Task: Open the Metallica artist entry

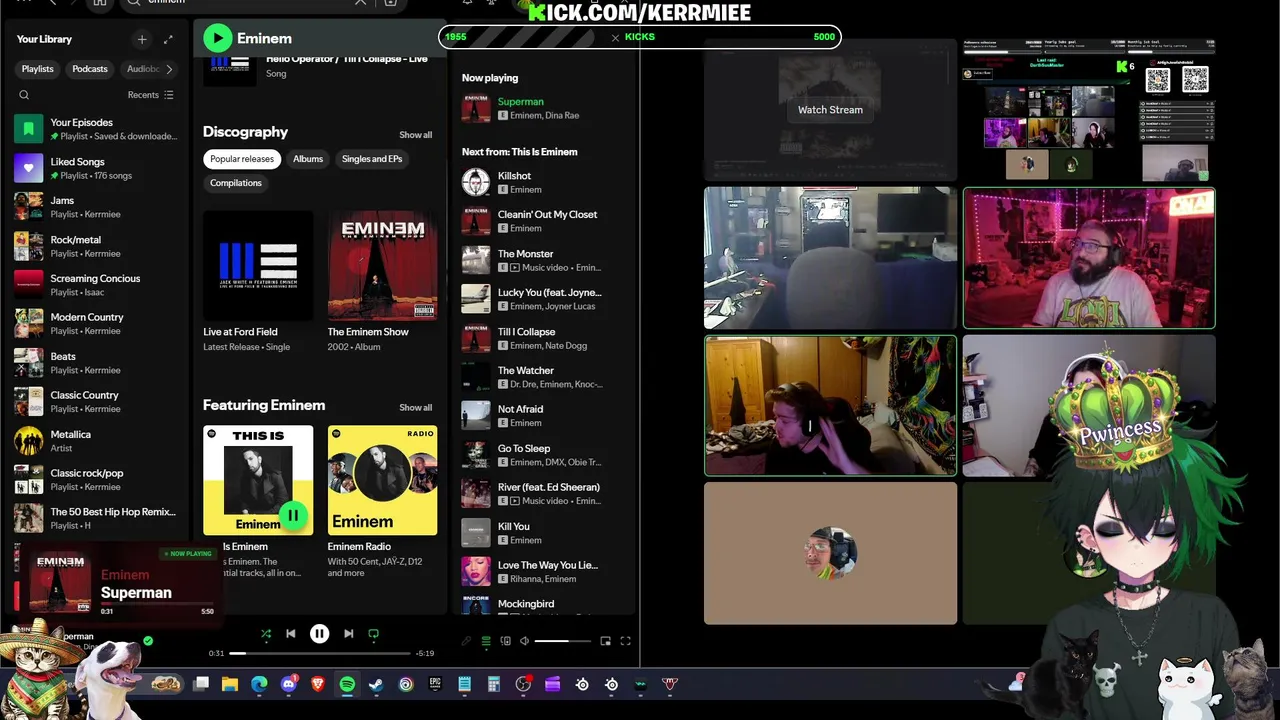Action: tap(97, 441)
